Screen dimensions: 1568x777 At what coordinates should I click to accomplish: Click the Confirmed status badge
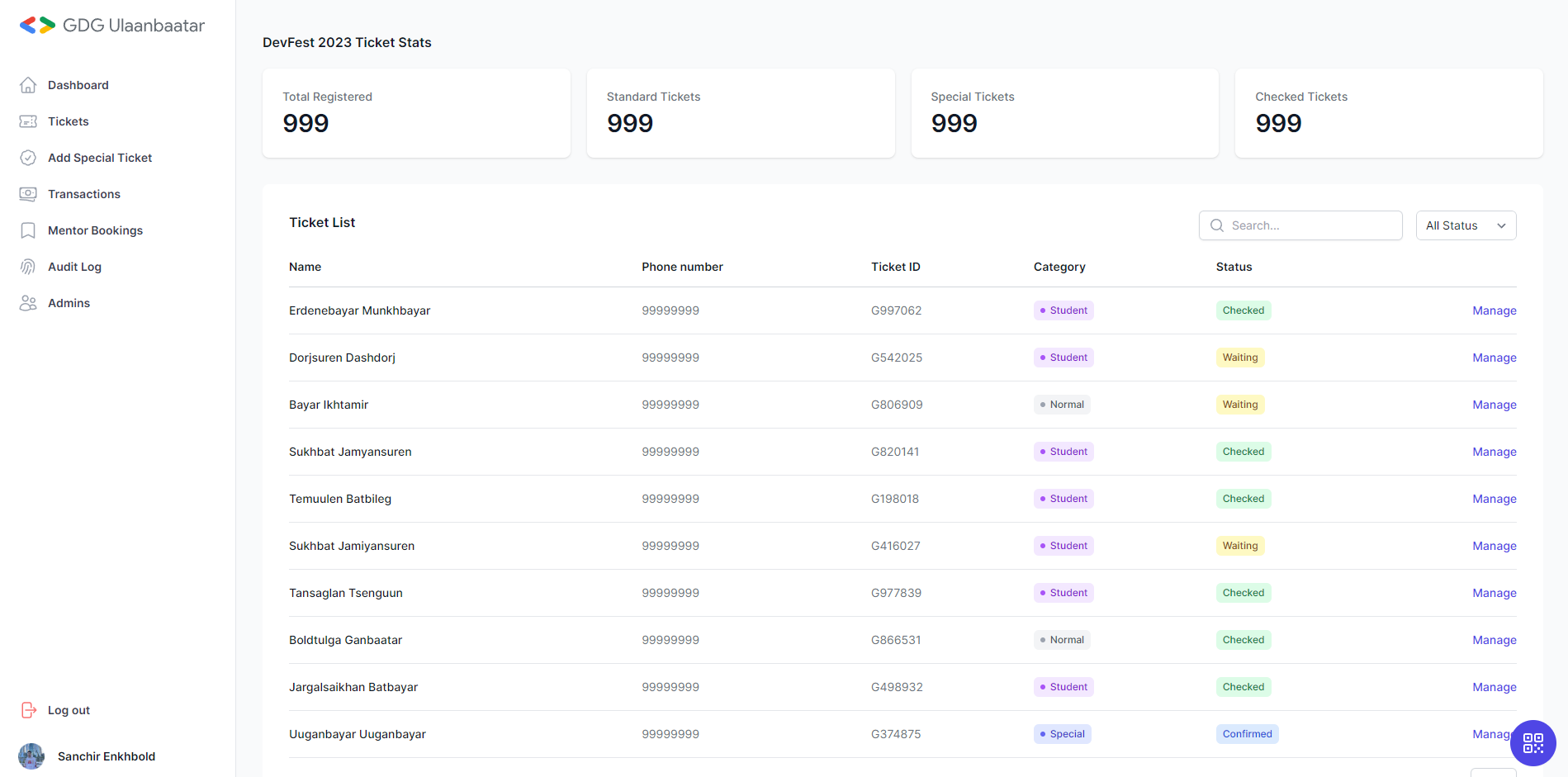1247,734
